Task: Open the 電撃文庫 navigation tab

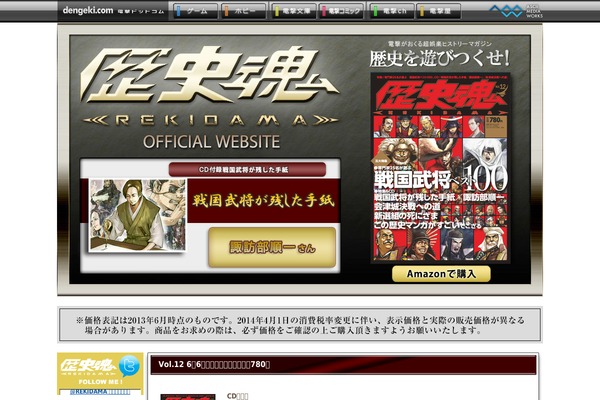Action: pos(294,11)
